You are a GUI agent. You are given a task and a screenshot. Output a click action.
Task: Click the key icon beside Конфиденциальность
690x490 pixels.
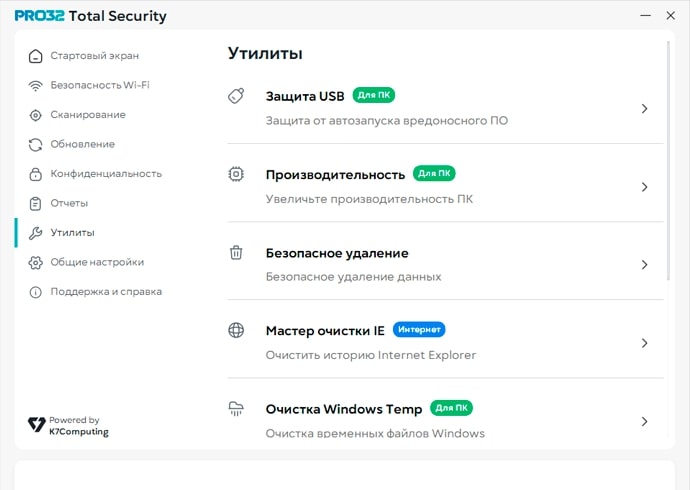[x=36, y=174]
